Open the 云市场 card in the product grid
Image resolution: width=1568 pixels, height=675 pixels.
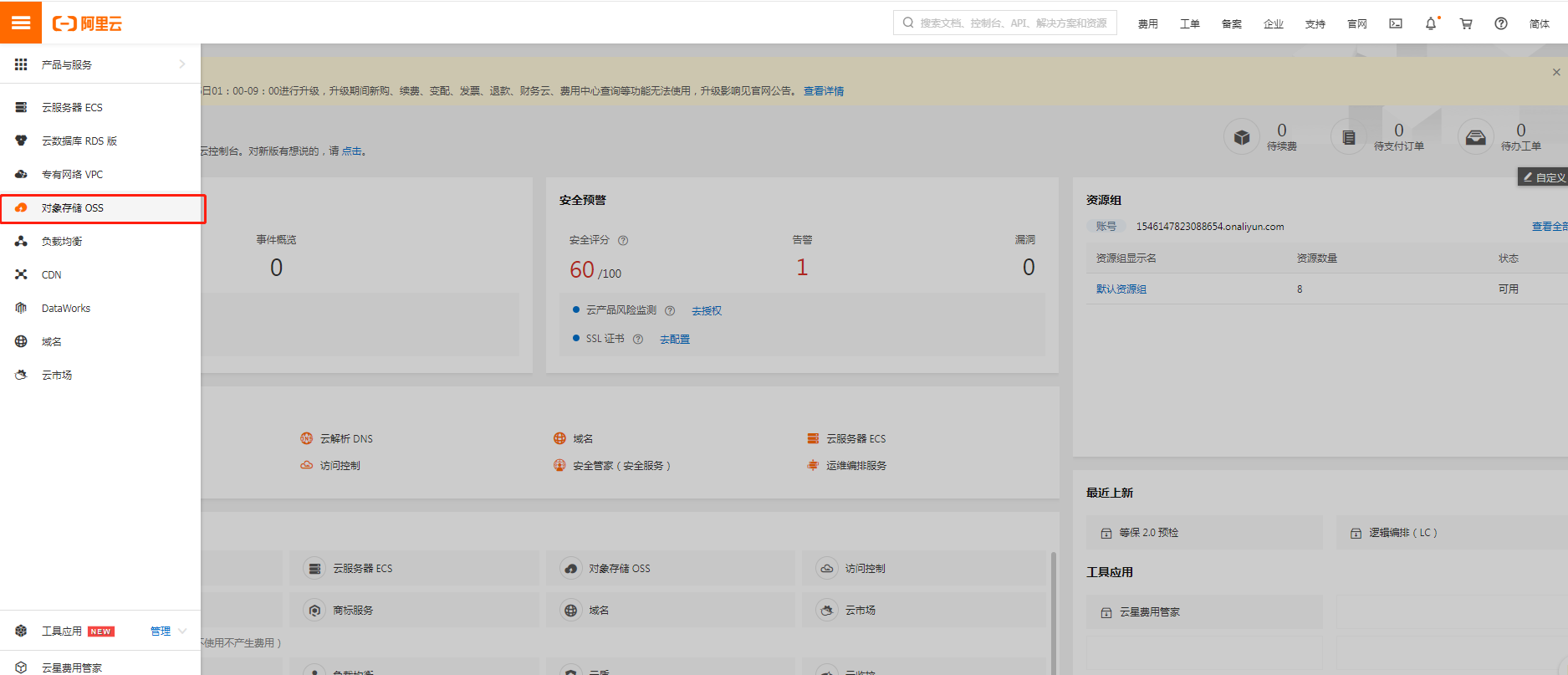click(x=923, y=611)
